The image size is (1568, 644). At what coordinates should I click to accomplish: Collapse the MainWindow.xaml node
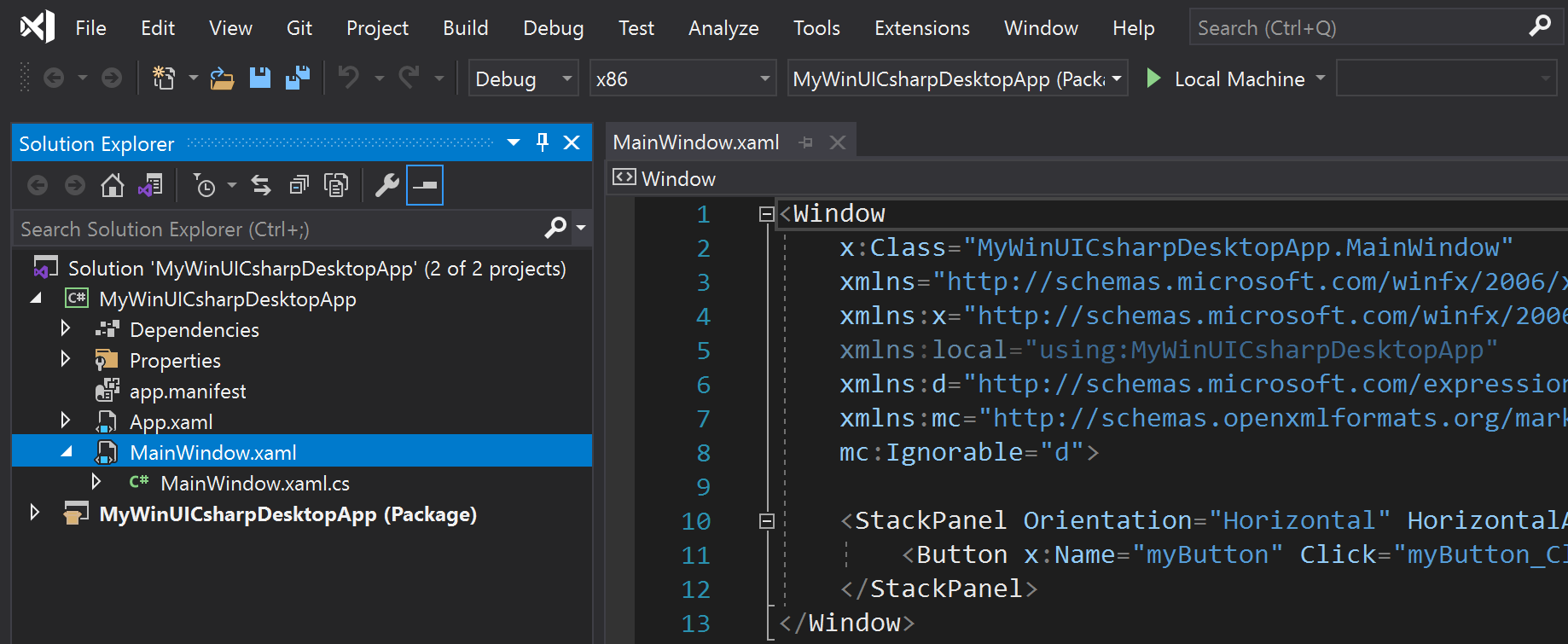(x=67, y=452)
